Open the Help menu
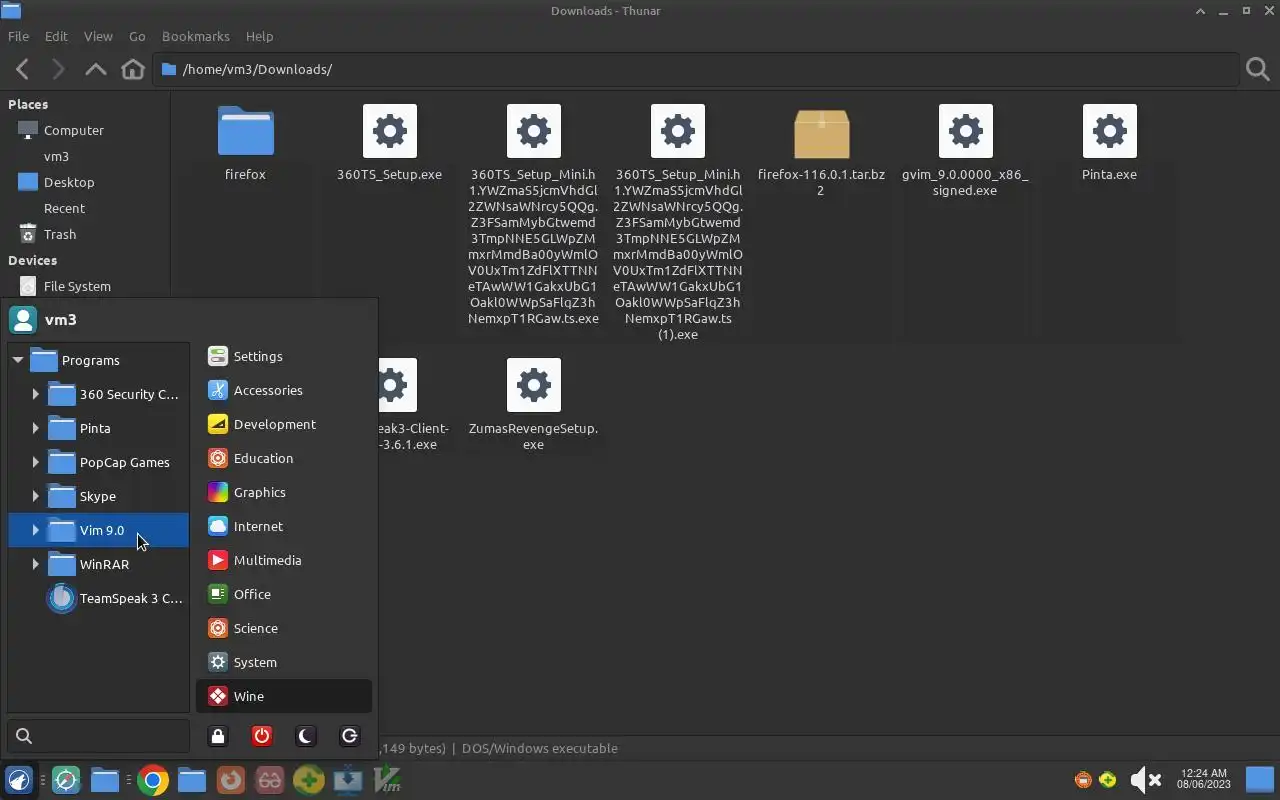The height and width of the screenshot is (800, 1280). click(259, 36)
